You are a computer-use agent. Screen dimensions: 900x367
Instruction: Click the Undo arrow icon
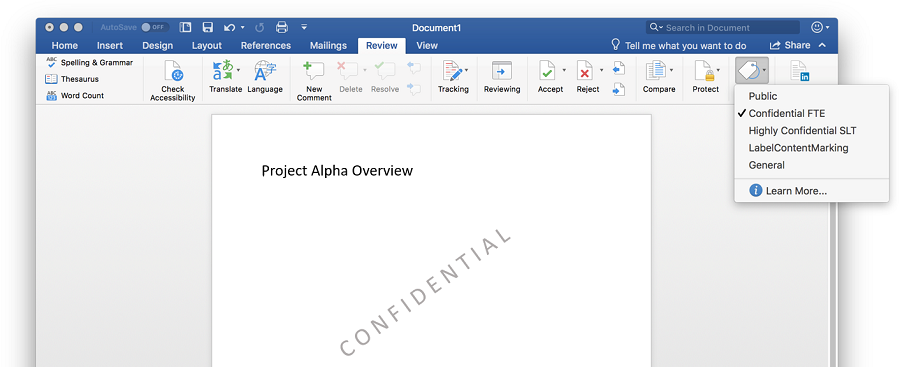click(x=230, y=27)
